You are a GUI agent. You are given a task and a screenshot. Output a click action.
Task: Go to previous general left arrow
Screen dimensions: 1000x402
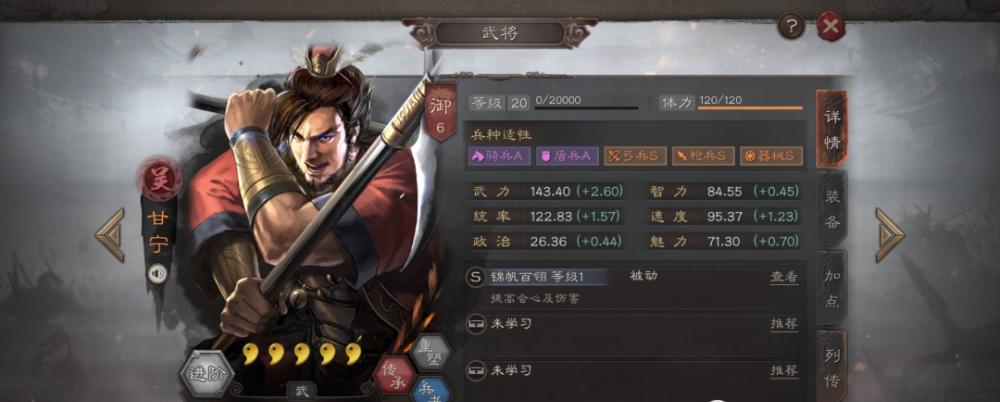click(x=110, y=235)
